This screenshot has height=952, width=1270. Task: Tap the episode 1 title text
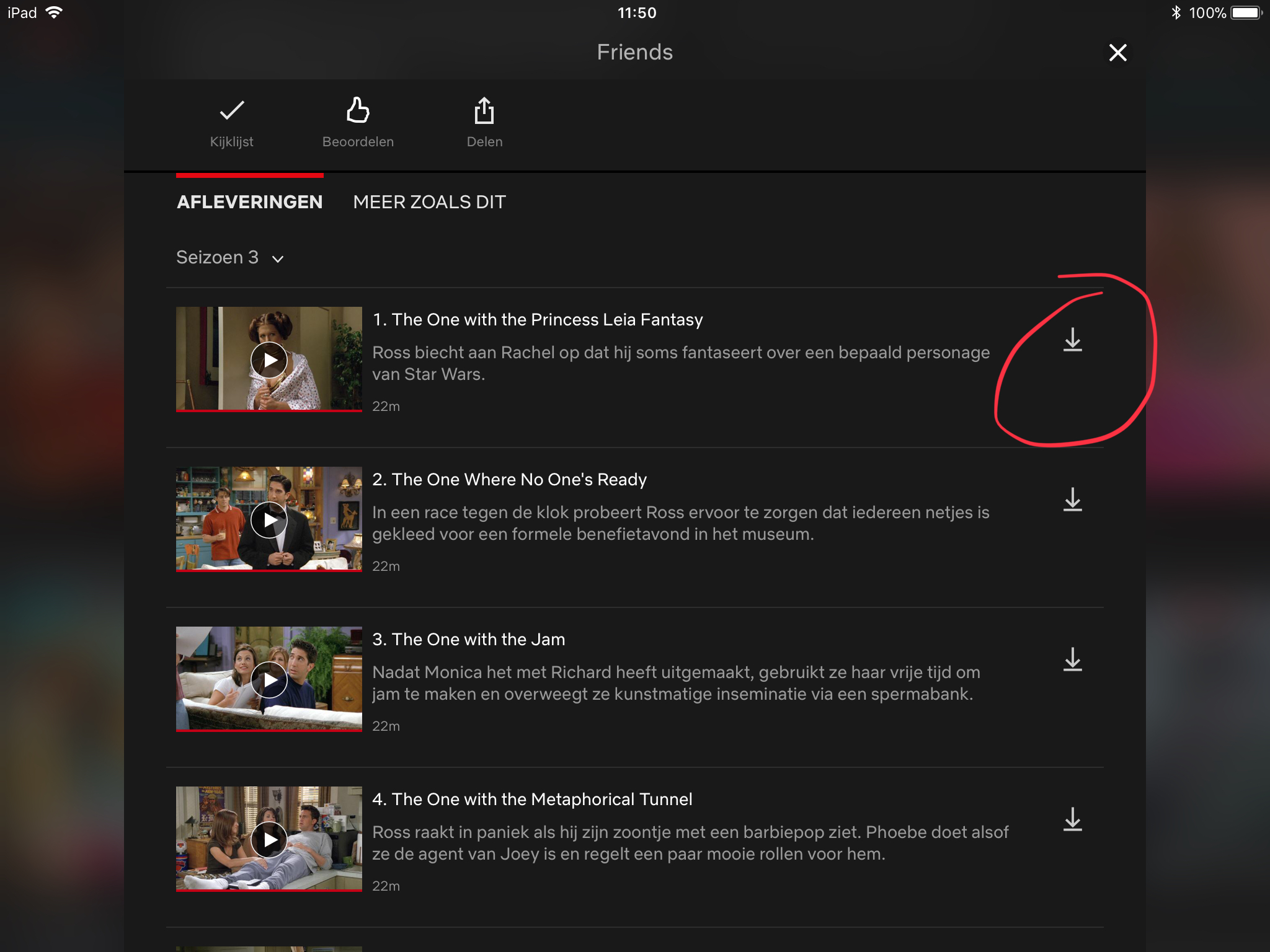[x=538, y=320]
